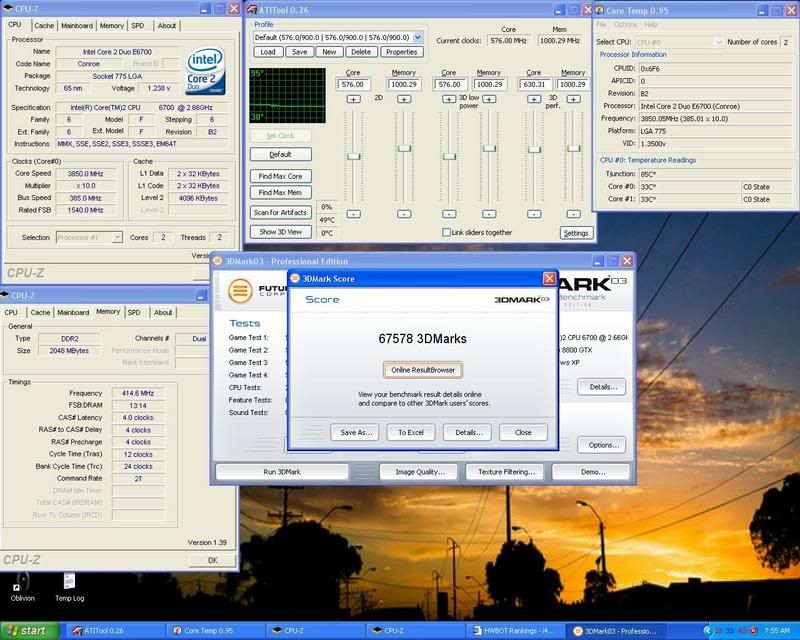The height and width of the screenshot is (640, 800).
Task: Open the Options menu in Core Temp
Action: coord(625,24)
